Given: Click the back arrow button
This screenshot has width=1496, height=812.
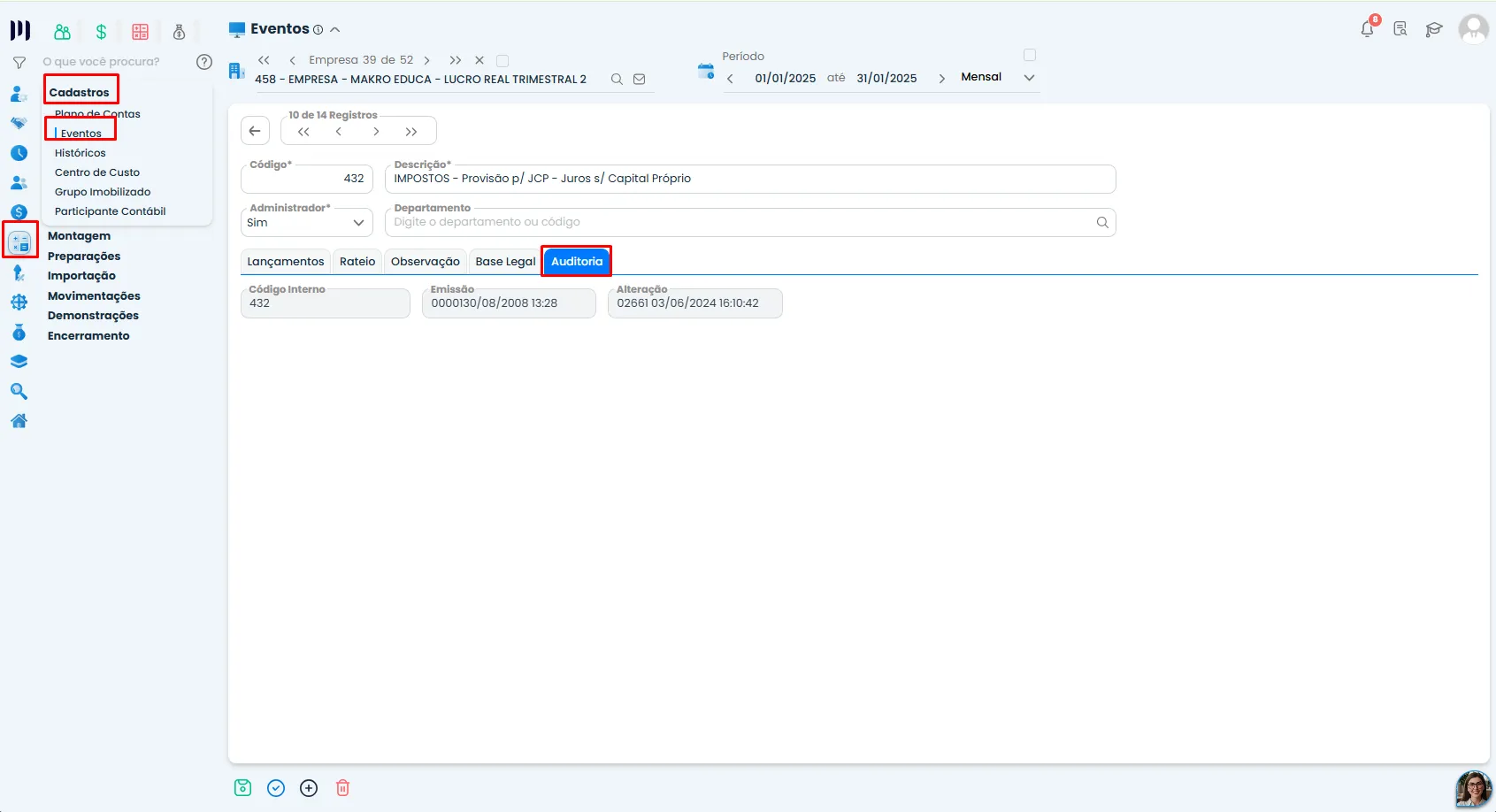Looking at the screenshot, I should (x=255, y=131).
